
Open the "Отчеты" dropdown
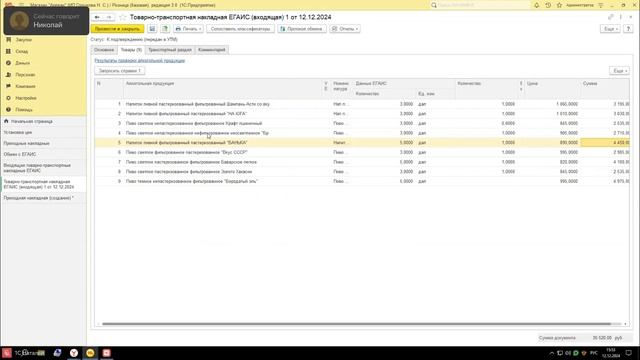click(345, 29)
